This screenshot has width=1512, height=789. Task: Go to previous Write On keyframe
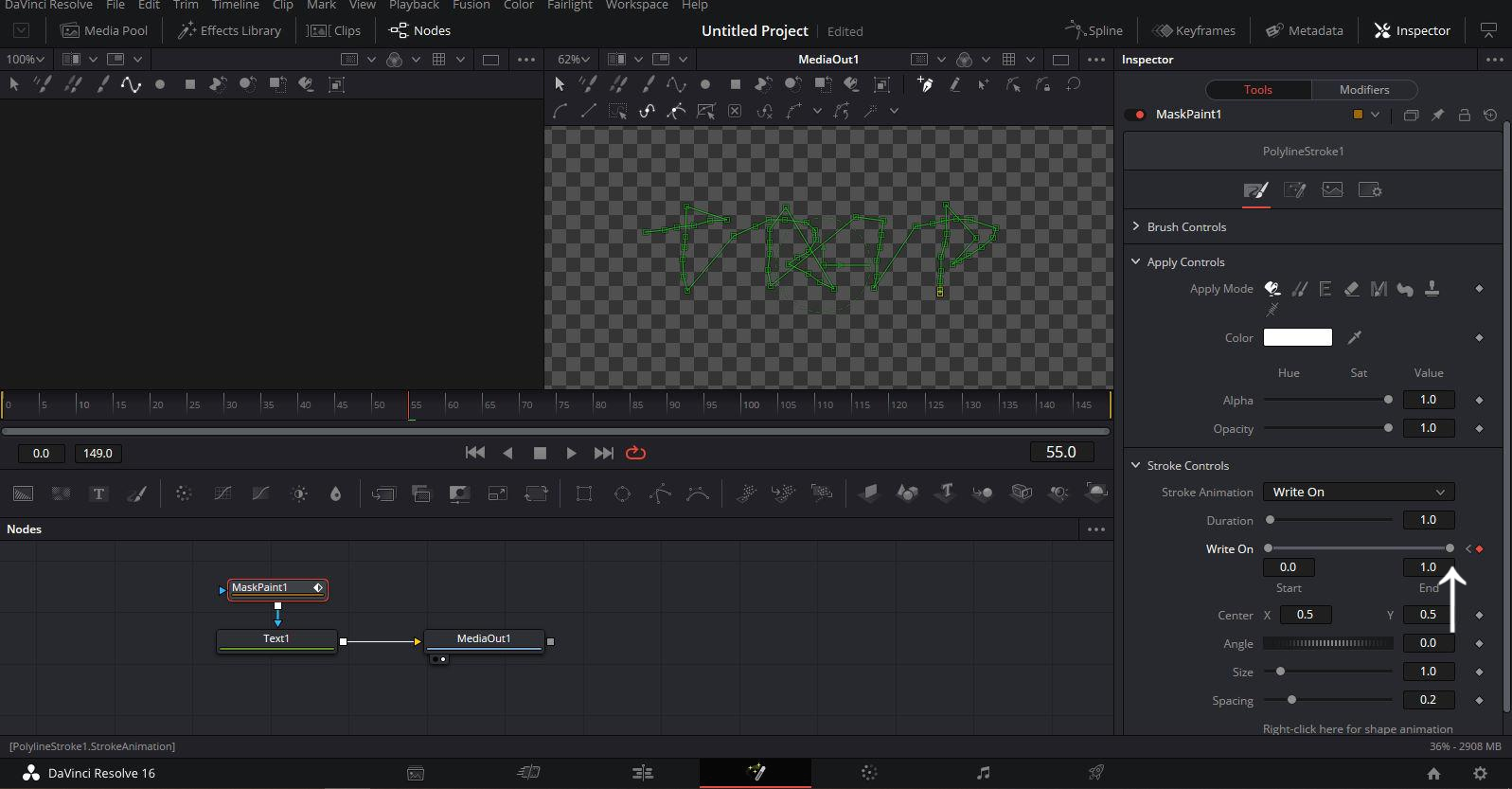[x=1468, y=548]
